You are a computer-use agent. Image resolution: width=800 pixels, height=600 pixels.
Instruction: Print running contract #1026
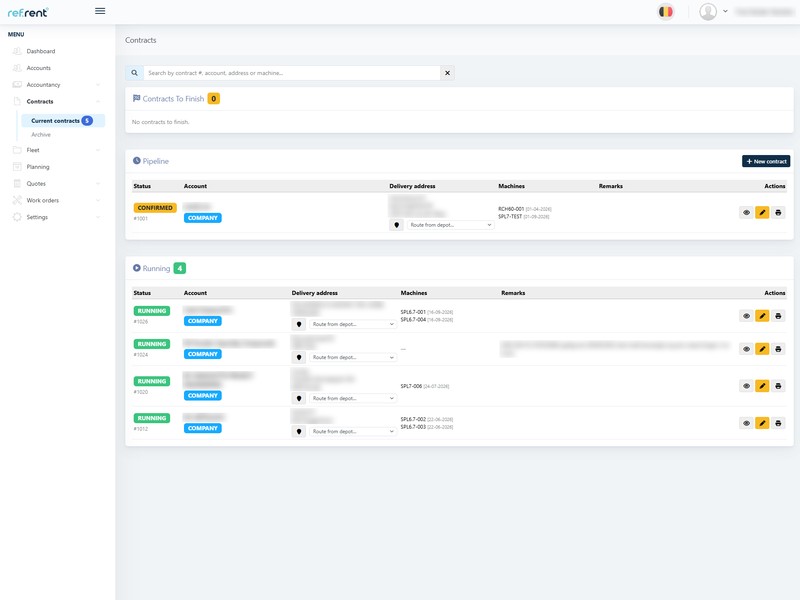[x=778, y=316]
